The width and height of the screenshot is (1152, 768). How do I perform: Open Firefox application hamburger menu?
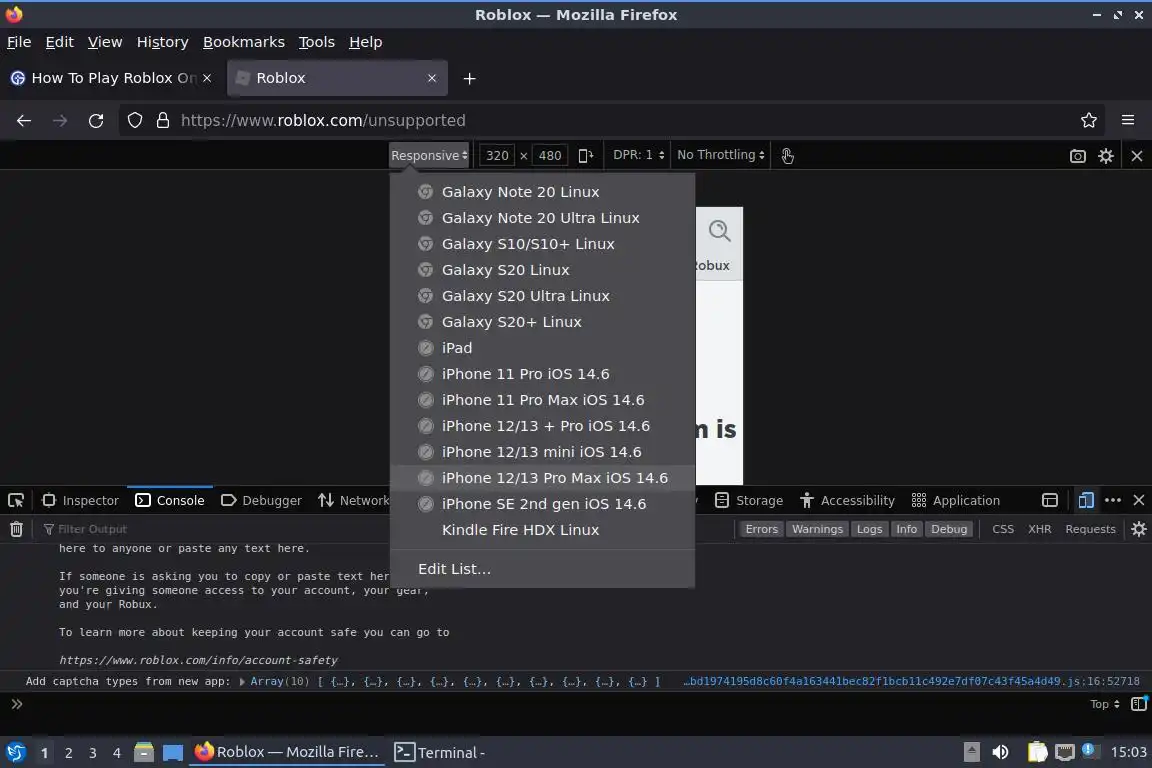(x=1128, y=120)
